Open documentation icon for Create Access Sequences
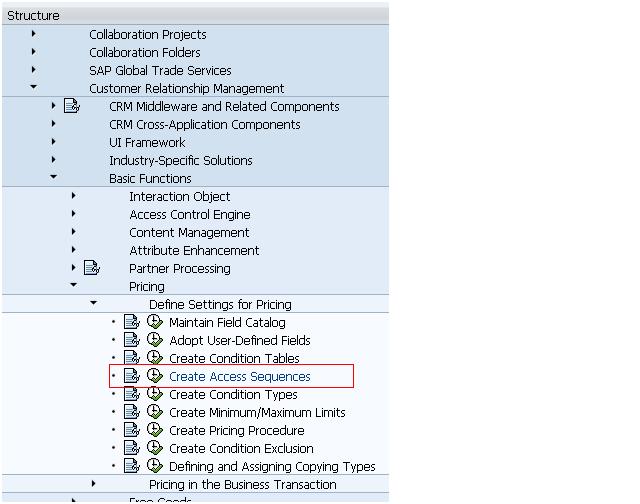Viewport: 640px width, 504px height. point(132,376)
